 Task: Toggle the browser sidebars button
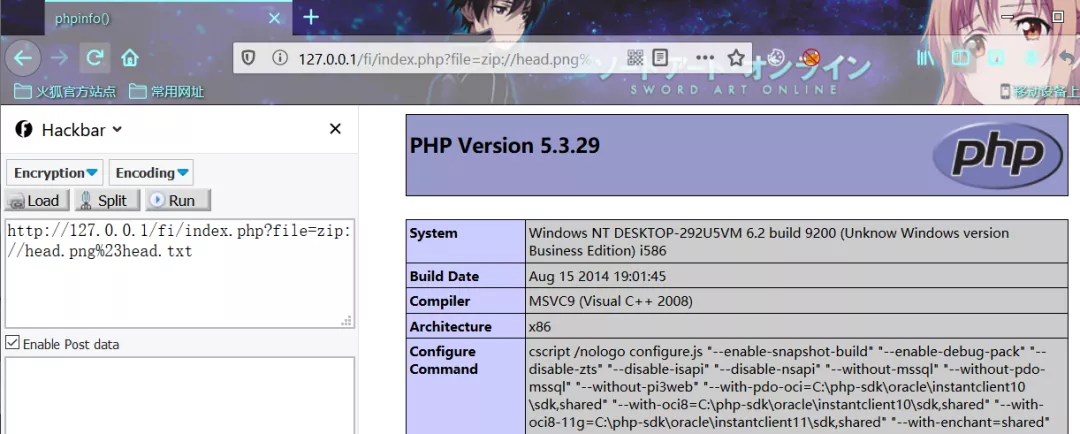pyautogui.click(x=960, y=58)
